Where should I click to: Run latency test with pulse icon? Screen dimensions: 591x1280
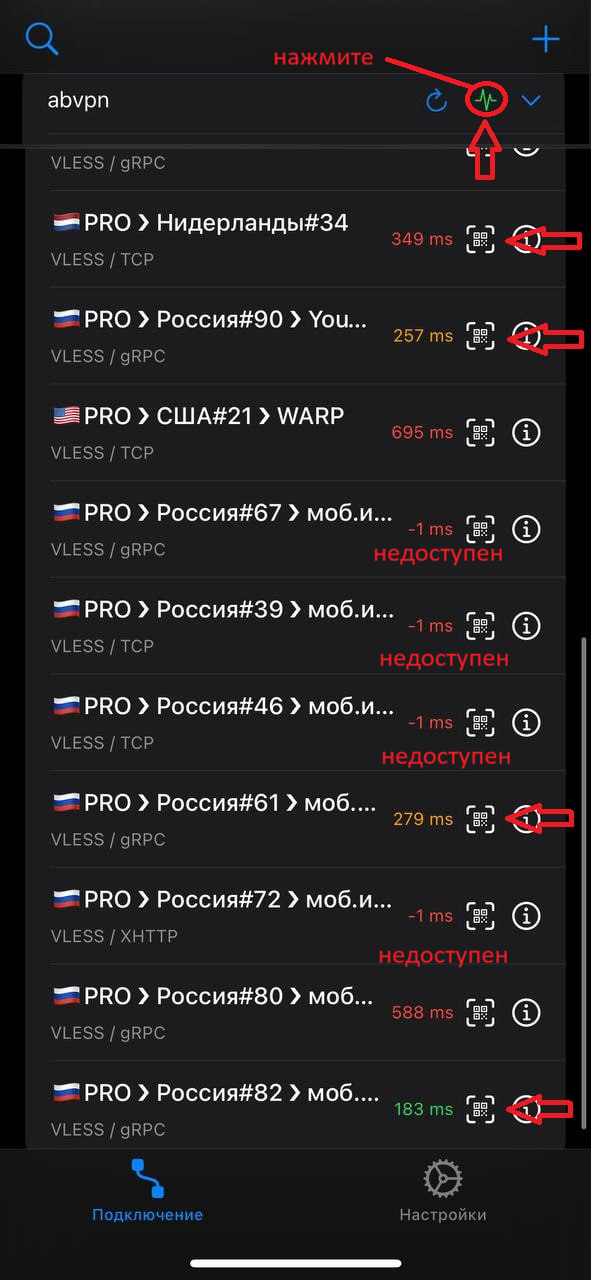[x=487, y=100]
